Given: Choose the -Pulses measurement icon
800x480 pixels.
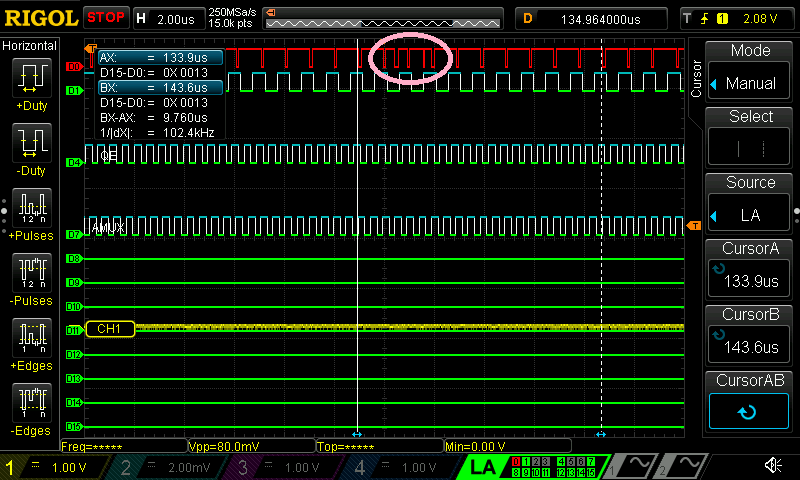Looking at the screenshot, I should click(x=34, y=271).
